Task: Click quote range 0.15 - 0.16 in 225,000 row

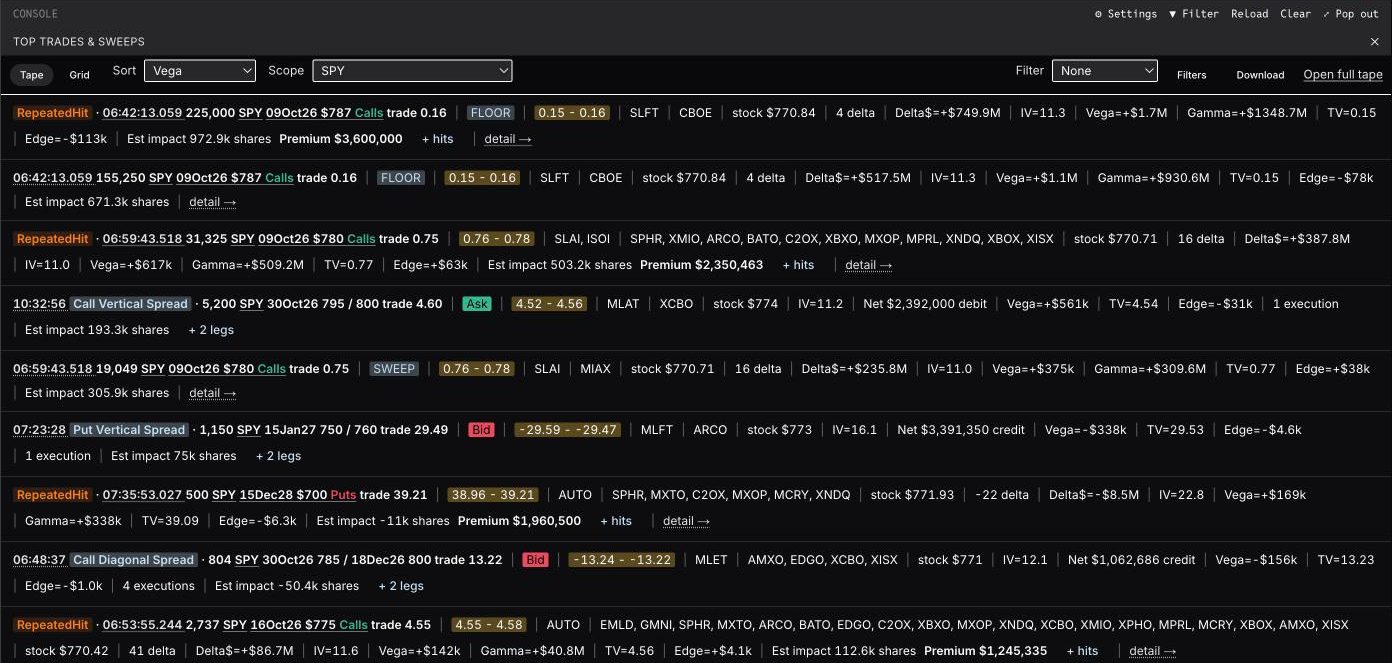Action: 570,113
